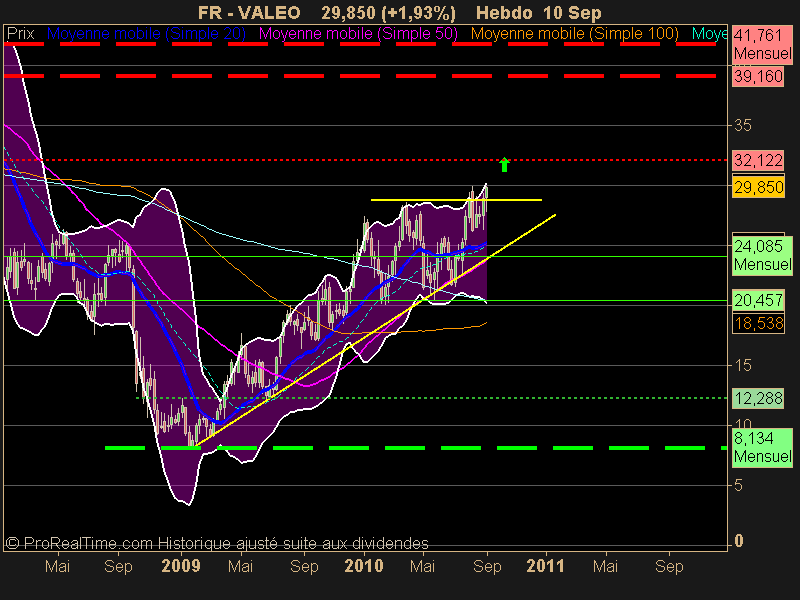Click the 12,288 green price label
The image size is (800, 600).
pos(758,398)
